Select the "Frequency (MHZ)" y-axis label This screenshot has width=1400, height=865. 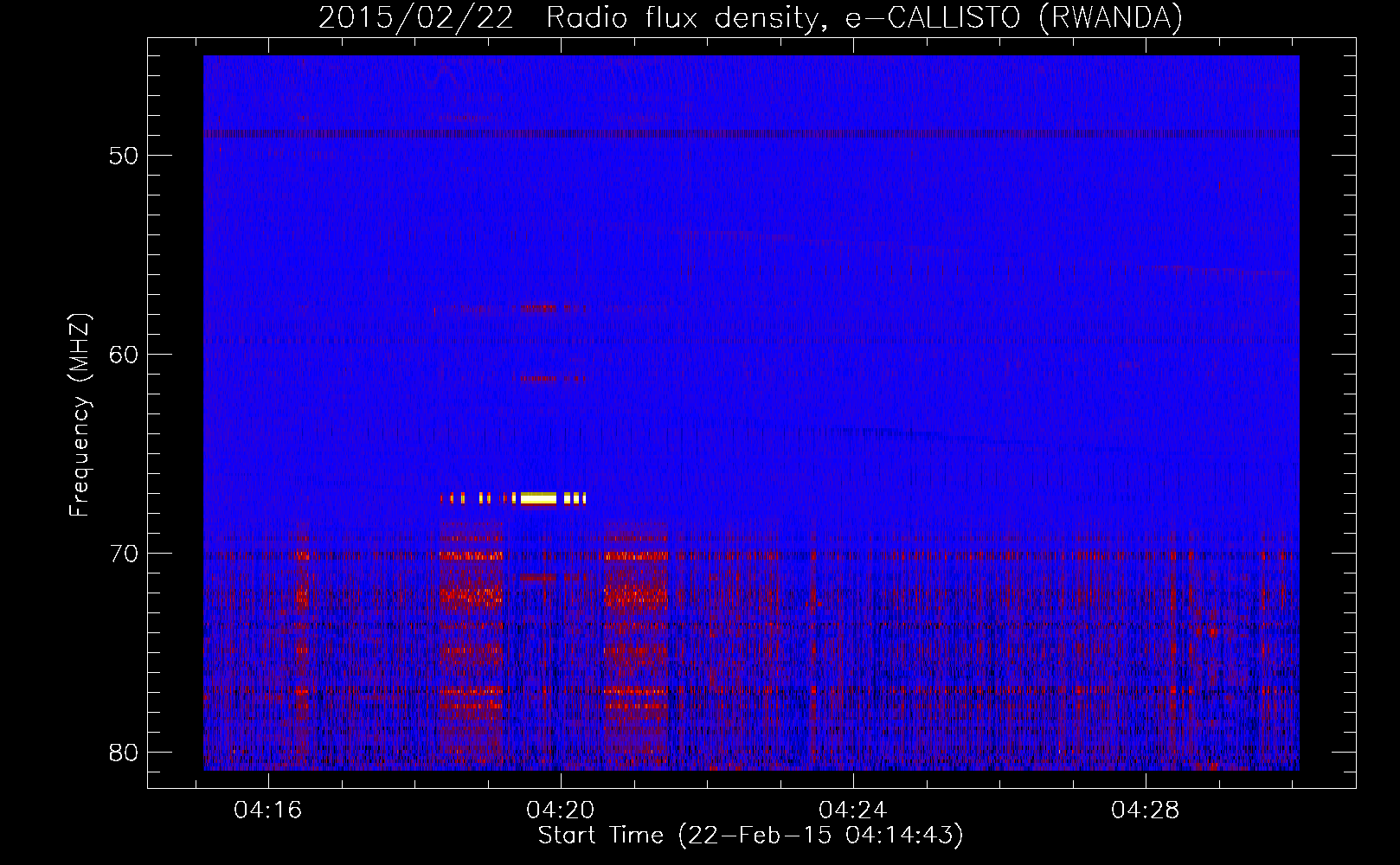coord(80,415)
